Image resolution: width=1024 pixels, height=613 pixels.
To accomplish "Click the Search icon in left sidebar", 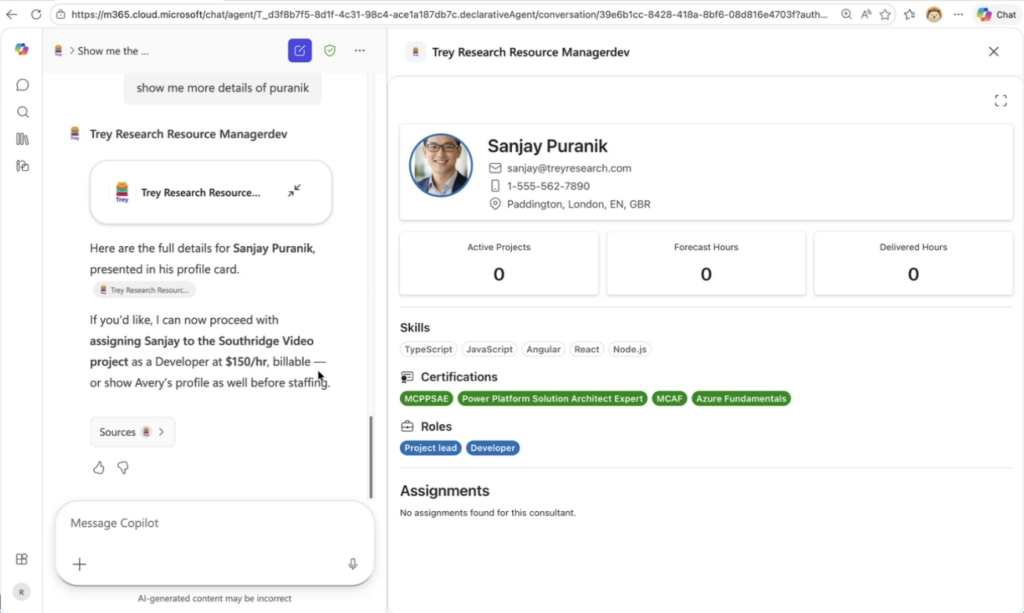I will tap(22, 112).
